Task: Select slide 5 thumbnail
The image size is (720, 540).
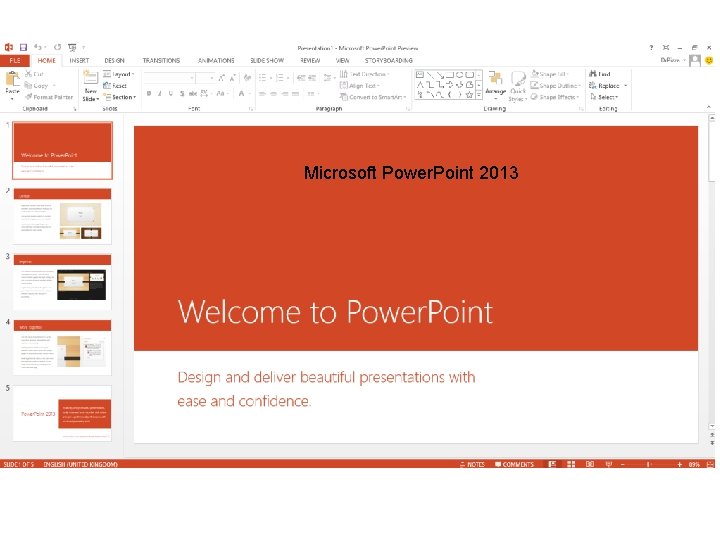Action: tap(62, 413)
